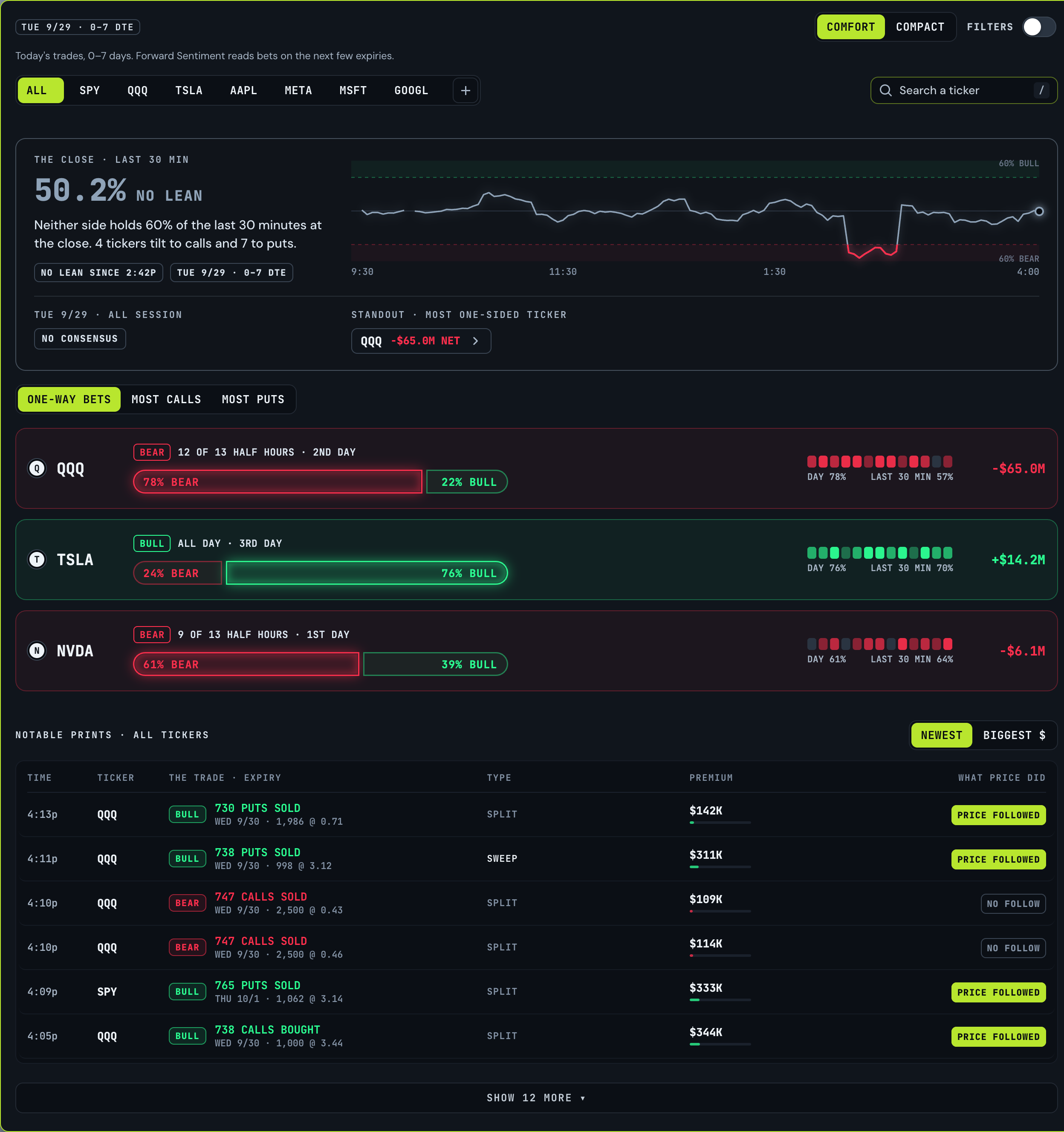Sort notable prints by Newest

[x=941, y=735]
